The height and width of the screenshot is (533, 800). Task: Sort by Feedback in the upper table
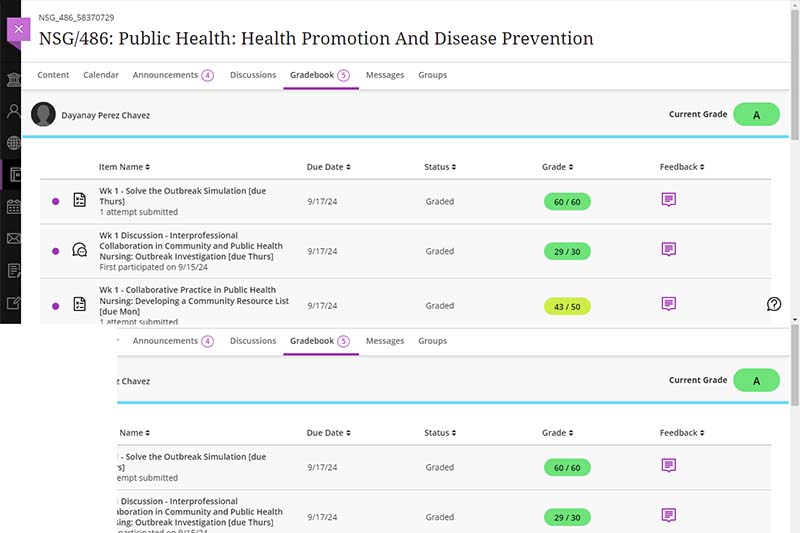pyautogui.click(x=682, y=167)
